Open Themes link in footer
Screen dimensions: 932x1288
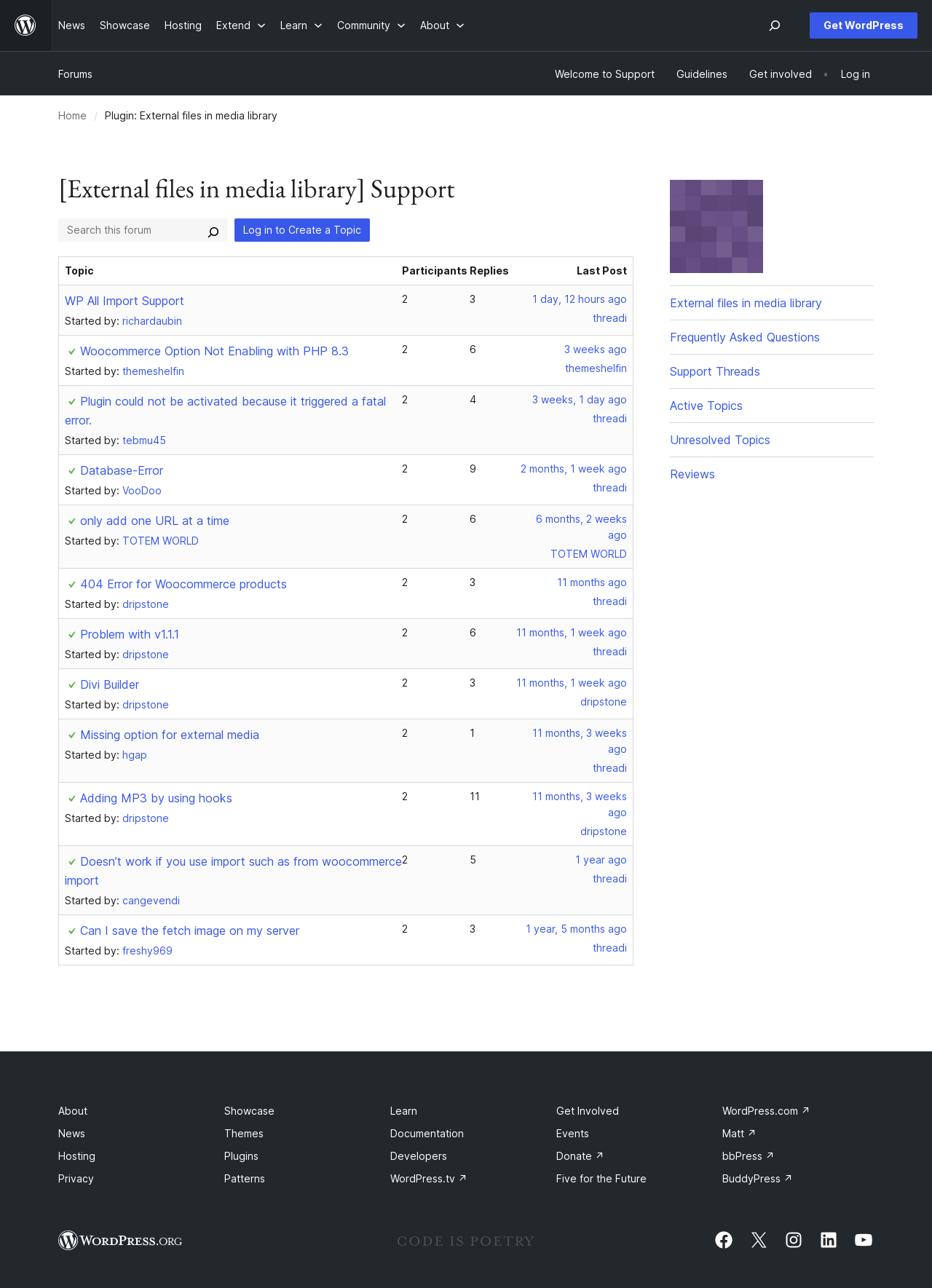[244, 1134]
